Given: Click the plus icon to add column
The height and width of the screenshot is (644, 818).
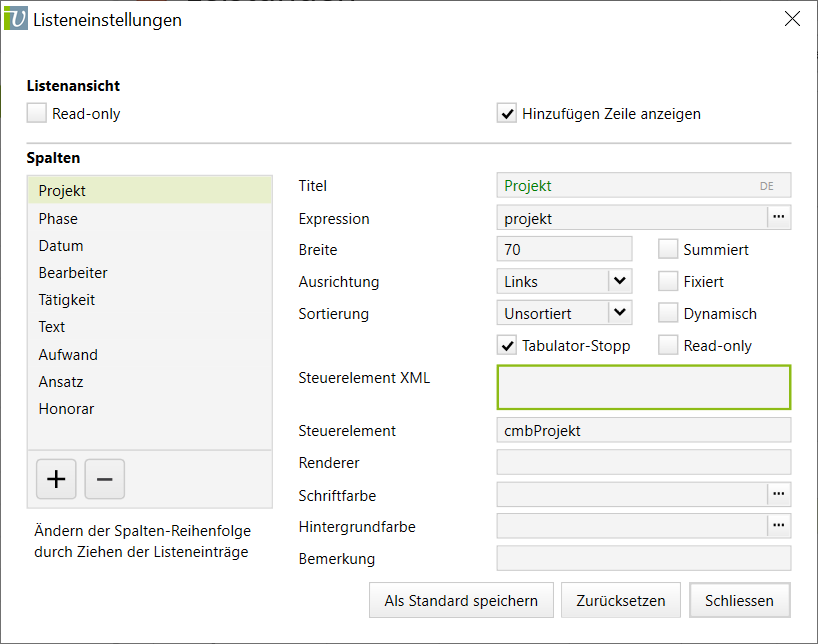Looking at the screenshot, I should (x=56, y=480).
